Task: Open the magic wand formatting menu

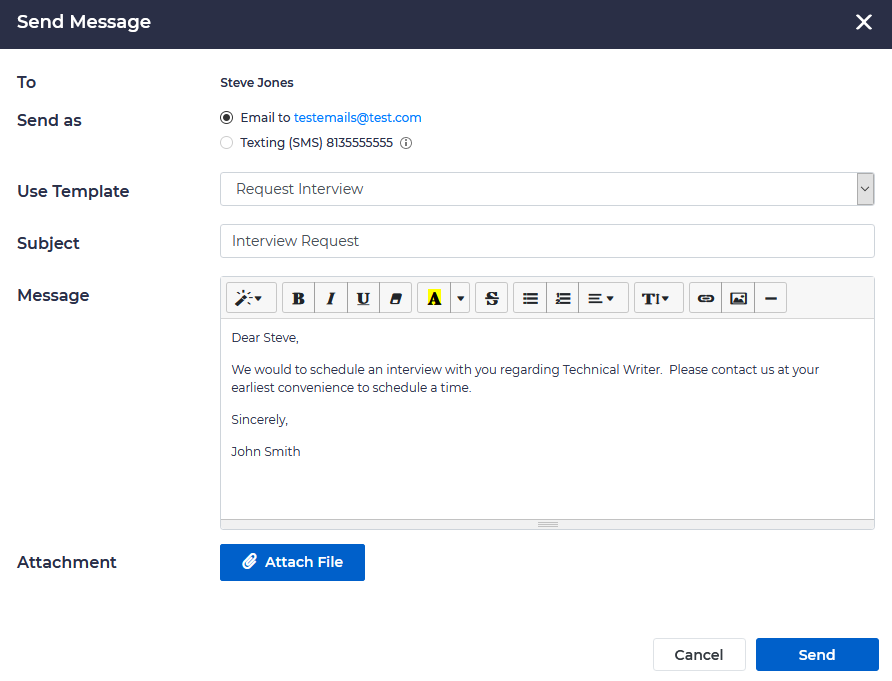Action: tap(250, 297)
